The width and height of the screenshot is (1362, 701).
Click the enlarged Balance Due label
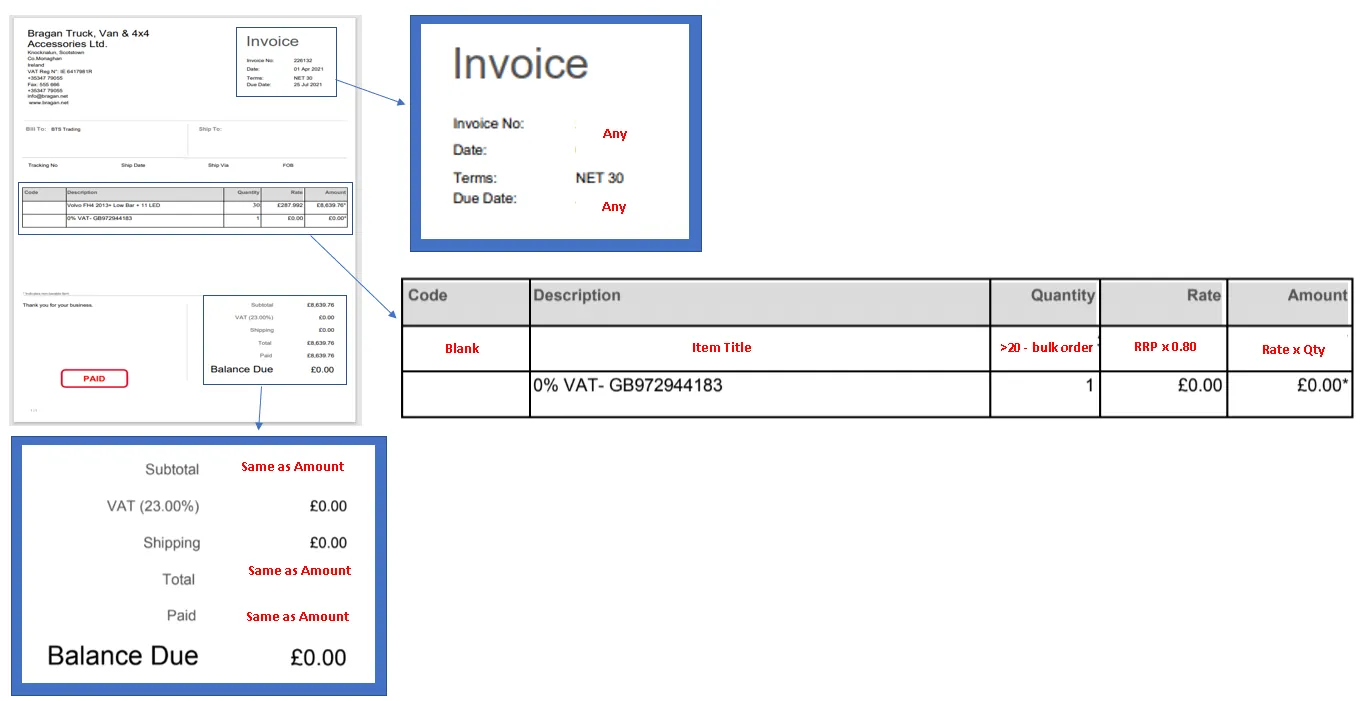pyautogui.click(x=123, y=656)
